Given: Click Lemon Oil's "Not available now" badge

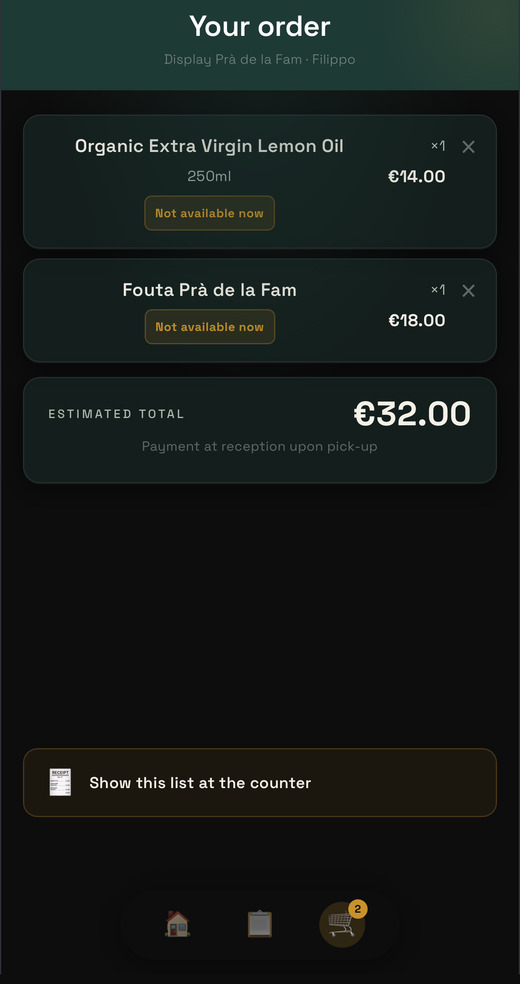Looking at the screenshot, I should point(210,213).
